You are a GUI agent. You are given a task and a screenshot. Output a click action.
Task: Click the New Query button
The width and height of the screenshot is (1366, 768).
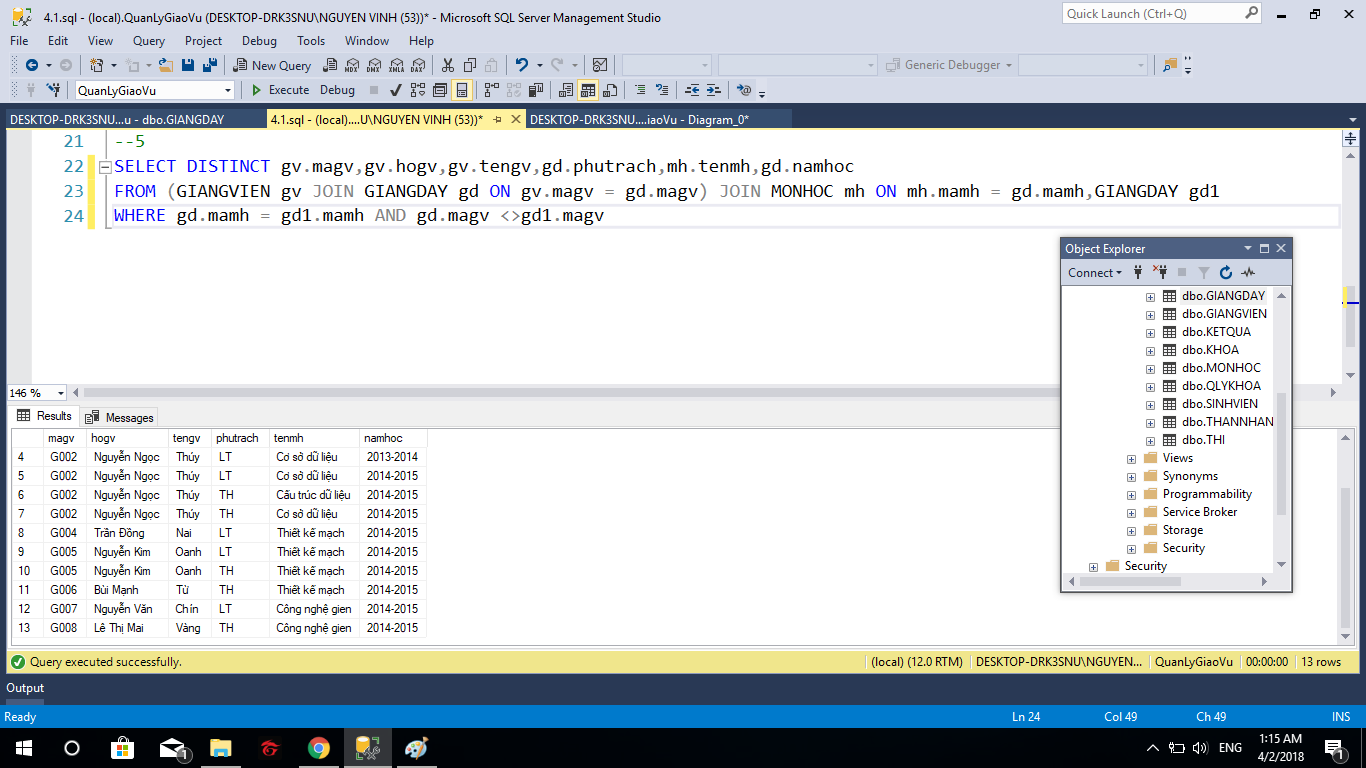coord(273,65)
